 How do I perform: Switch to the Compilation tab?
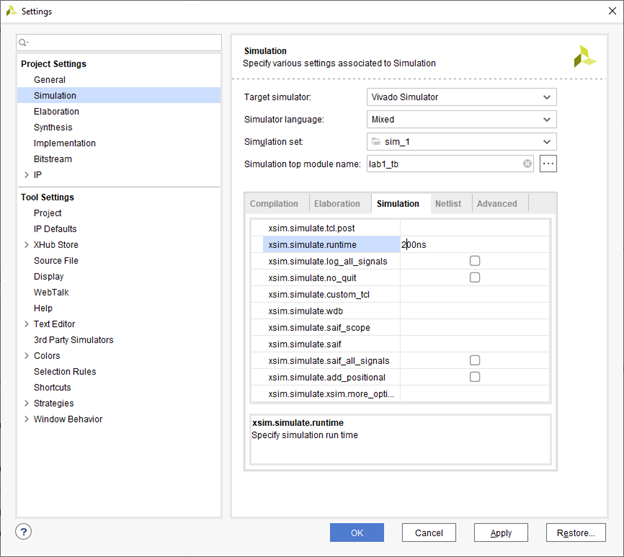click(274, 204)
